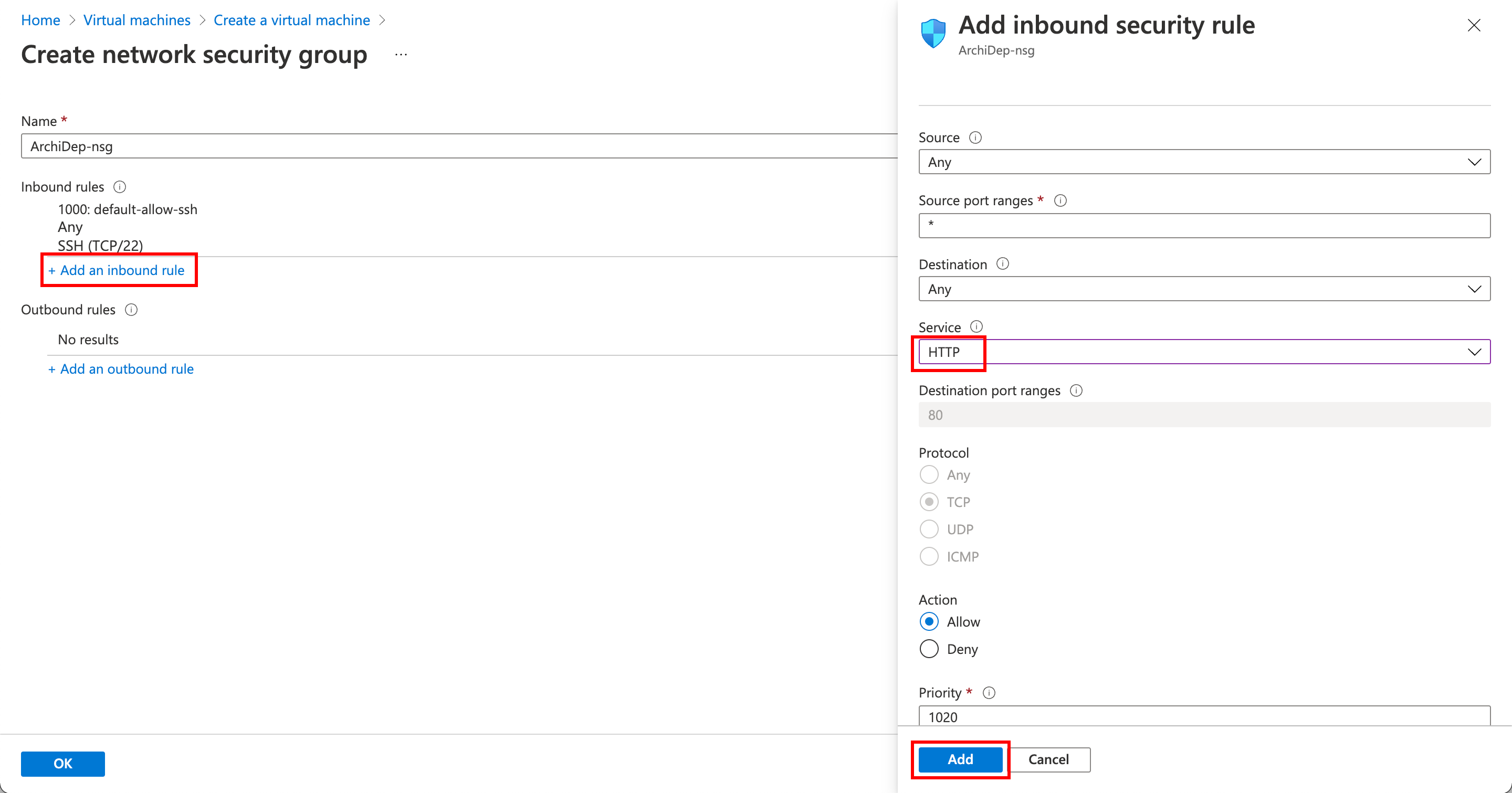
Task: Click the Inbound rules info icon
Action: pos(120,187)
